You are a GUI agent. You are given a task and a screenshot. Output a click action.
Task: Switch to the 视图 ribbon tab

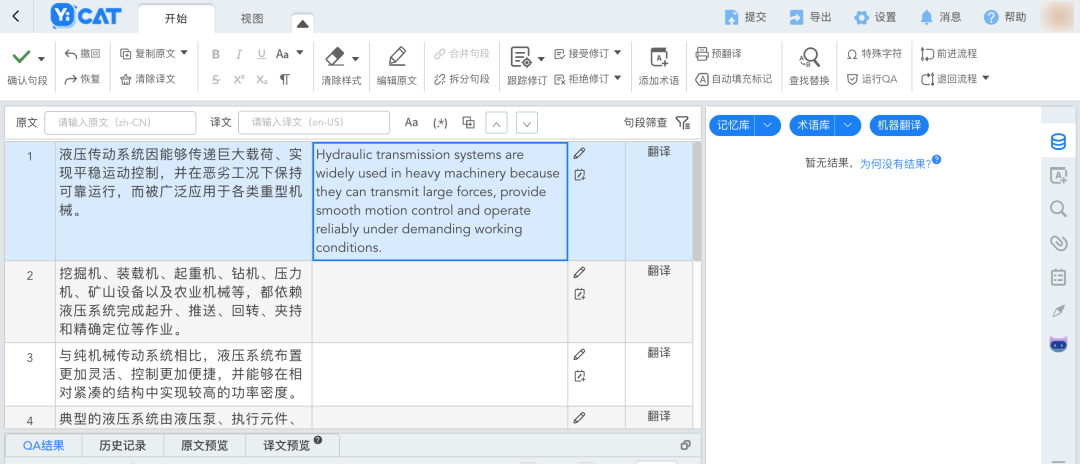[252, 19]
